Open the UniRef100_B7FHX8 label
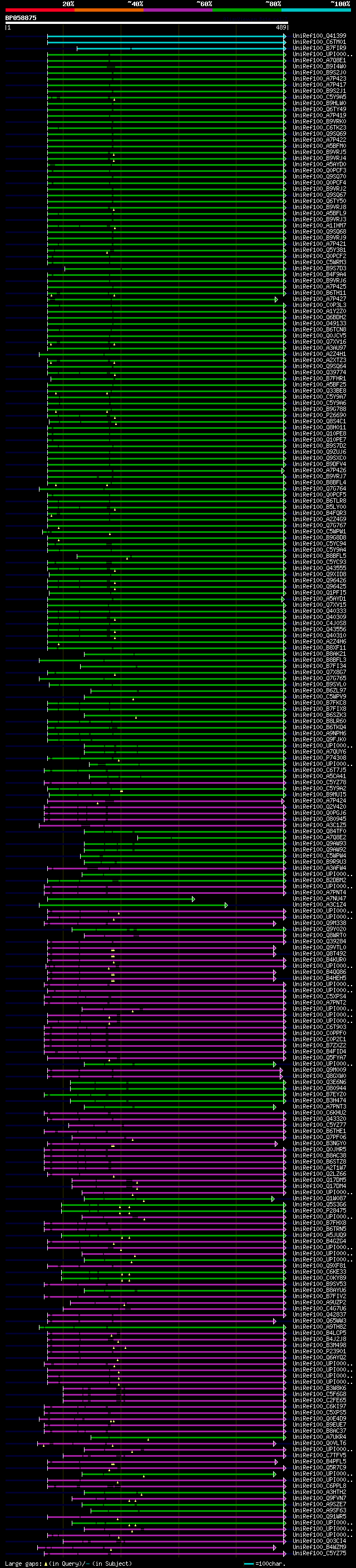Image resolution: width=356 pixels, height=1568 pixels. point(319,1222)
